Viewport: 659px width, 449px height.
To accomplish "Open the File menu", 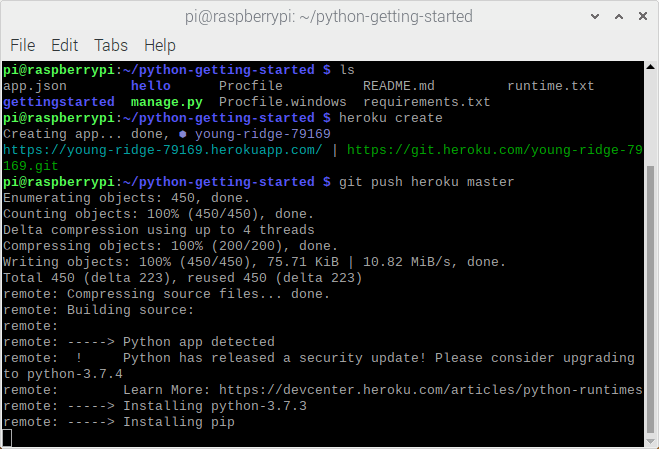I will (23, 45).
